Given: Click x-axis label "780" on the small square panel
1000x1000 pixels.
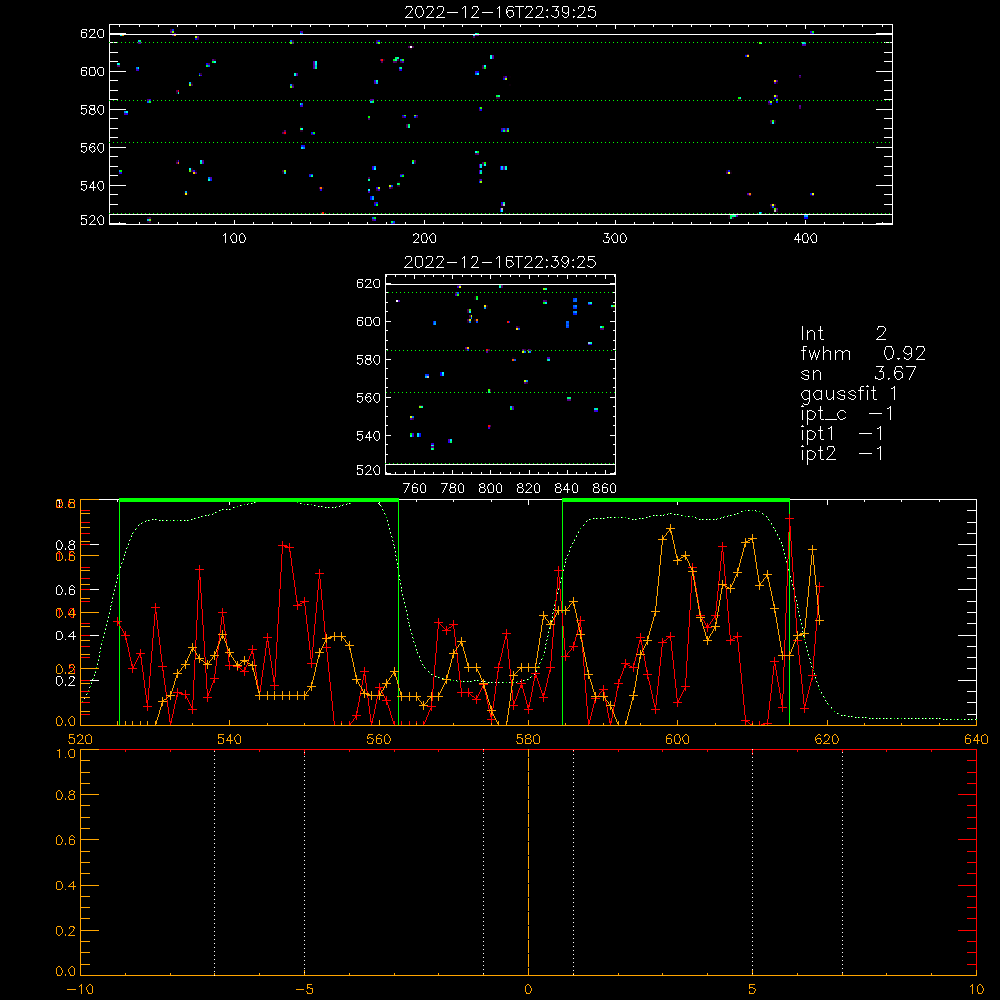Looking at the screenshot, I should (453, 489).
